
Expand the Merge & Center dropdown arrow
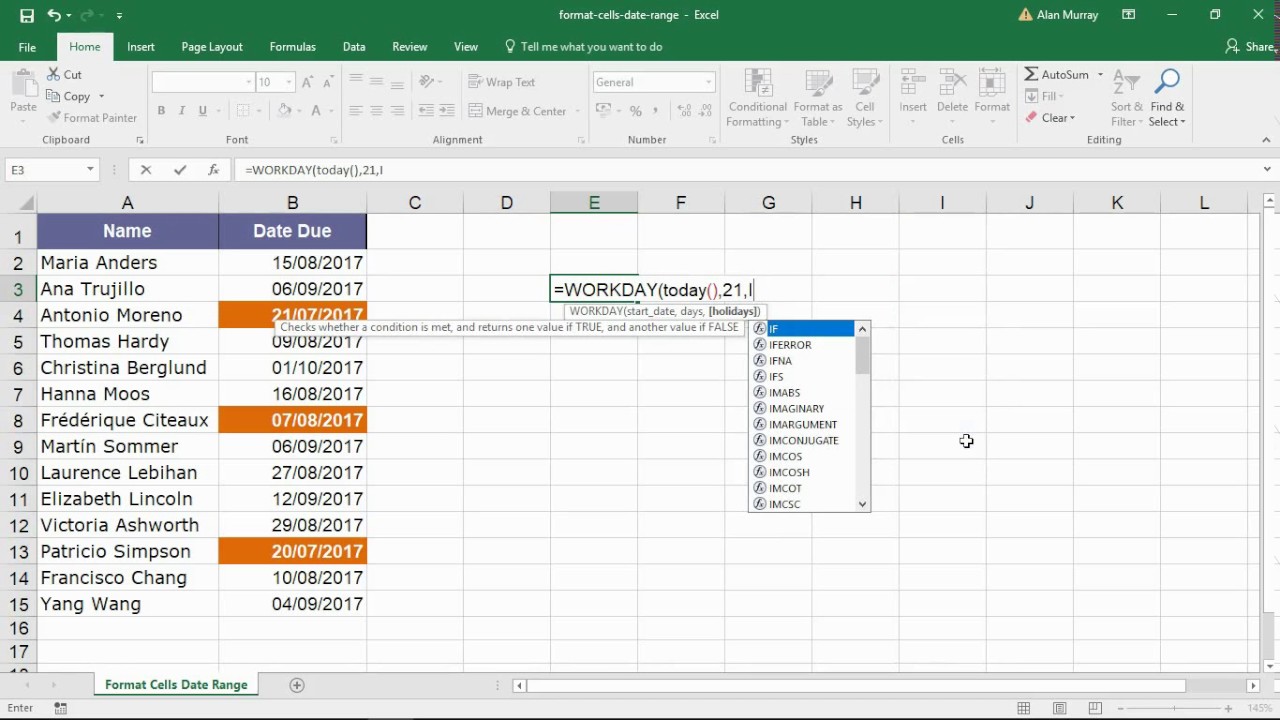click(576, 111)
